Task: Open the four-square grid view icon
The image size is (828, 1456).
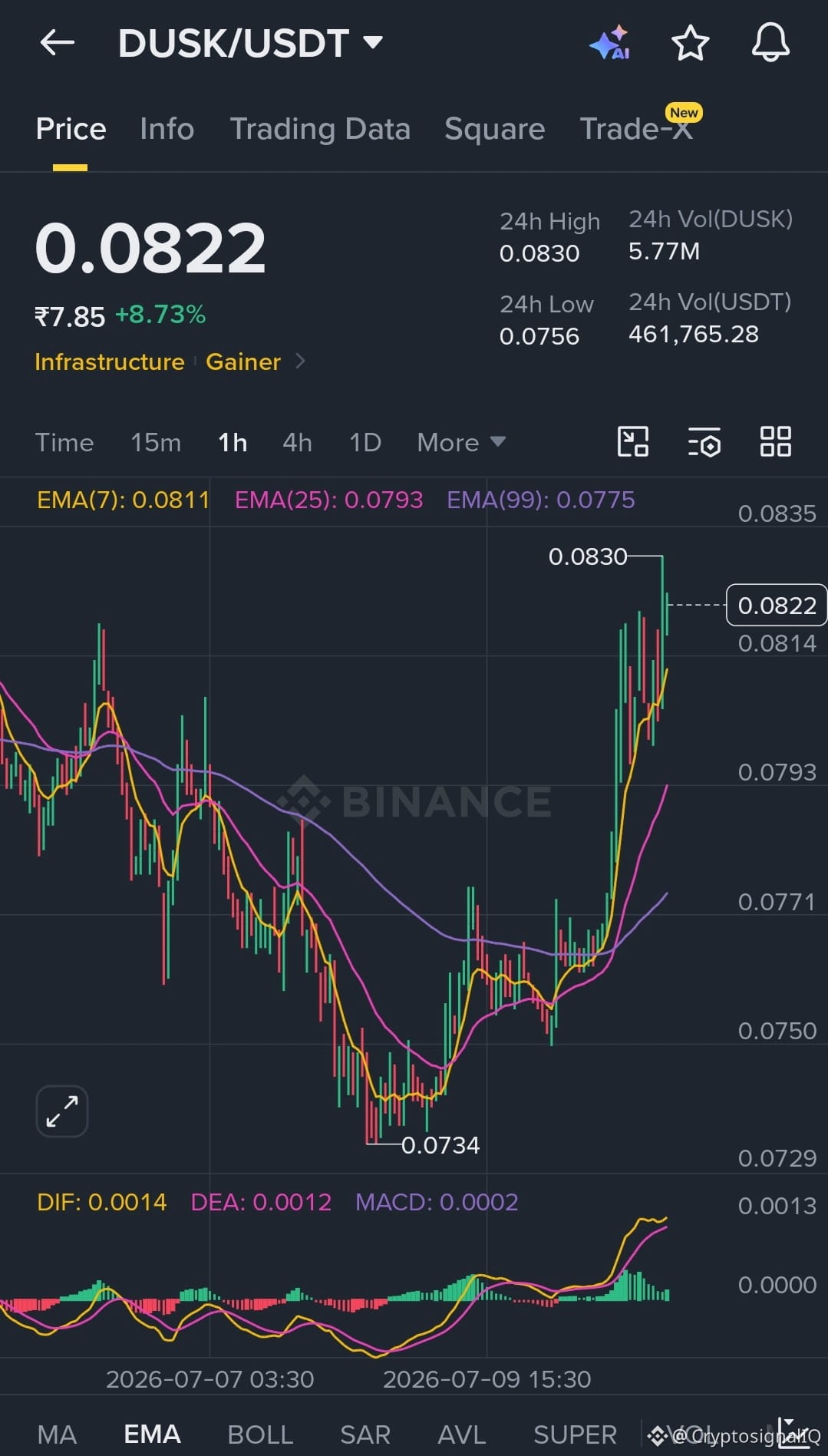Action: click(x=775, y=442)
